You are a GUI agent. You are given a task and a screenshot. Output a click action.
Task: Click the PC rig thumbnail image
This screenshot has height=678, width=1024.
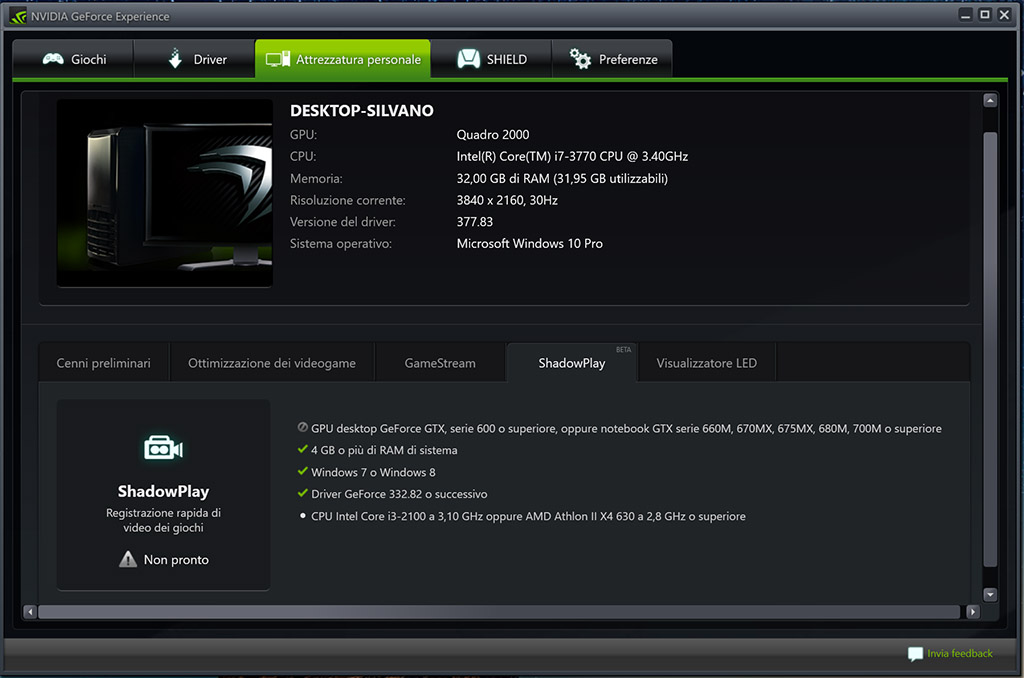(165, 193)
